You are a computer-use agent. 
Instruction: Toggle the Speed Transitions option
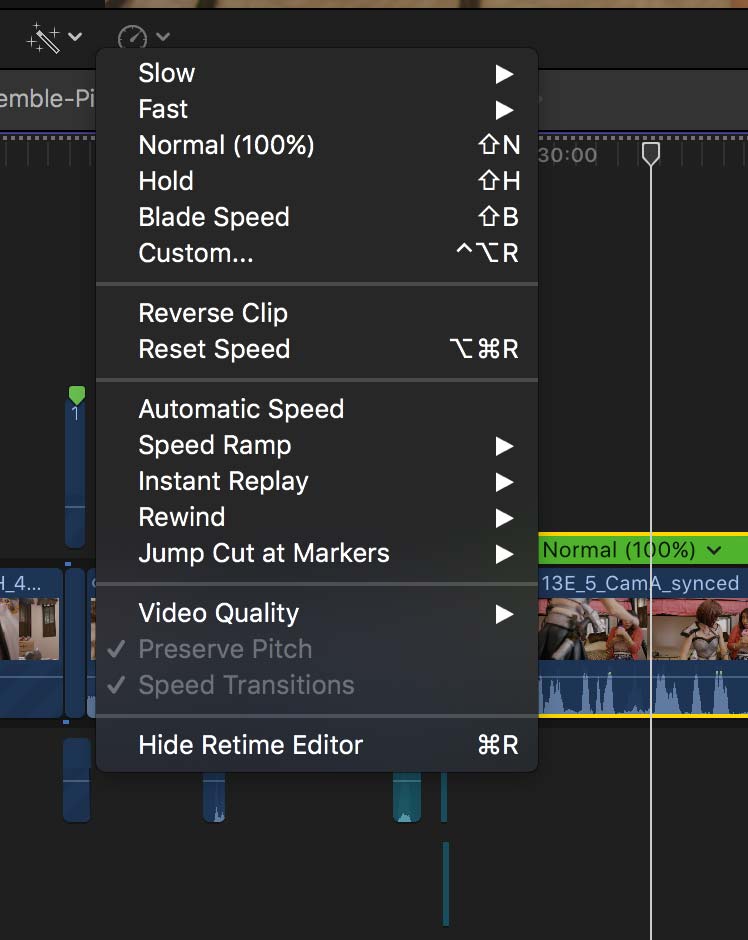click(x=316, y=685)
